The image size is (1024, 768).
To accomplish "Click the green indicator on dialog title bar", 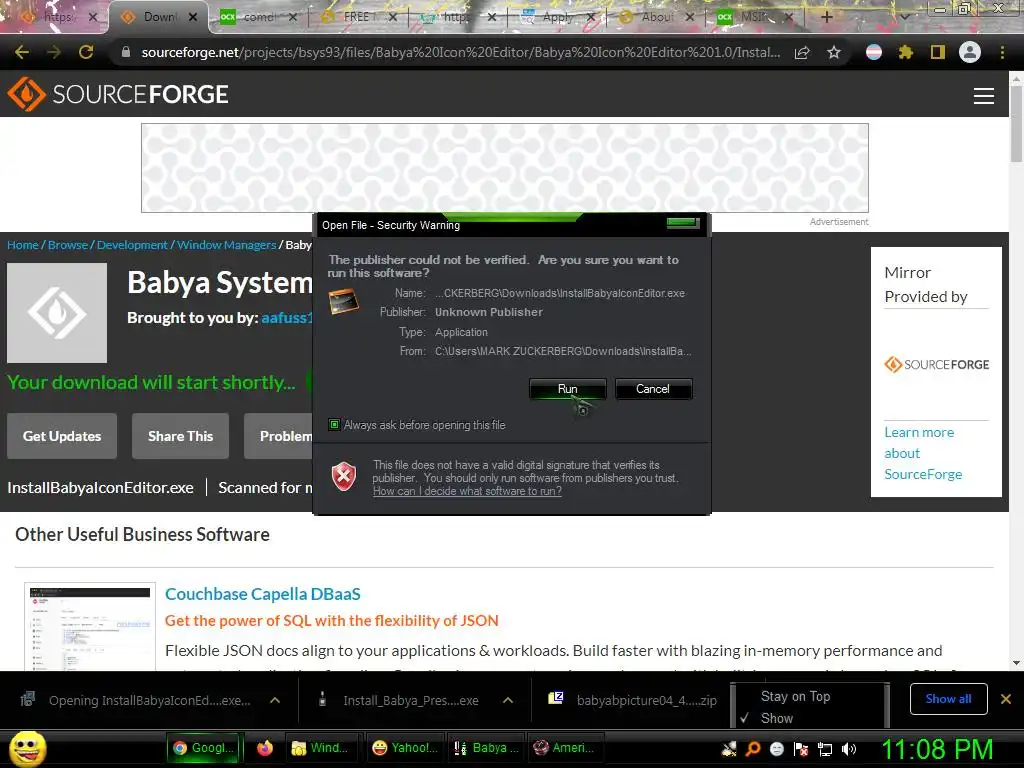I will click(x=683, y=223).
